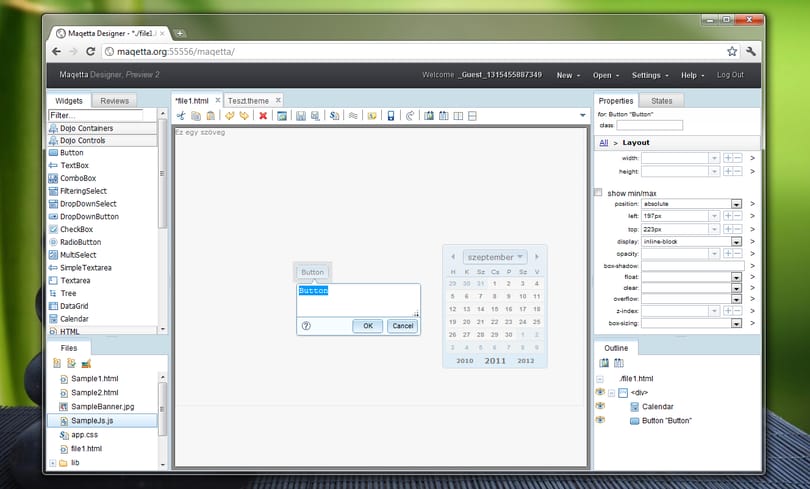This screenshot has height=489, width=810.
Task: Click the All breadcrumb link in Properties
Action: click(x=603, y=143)
